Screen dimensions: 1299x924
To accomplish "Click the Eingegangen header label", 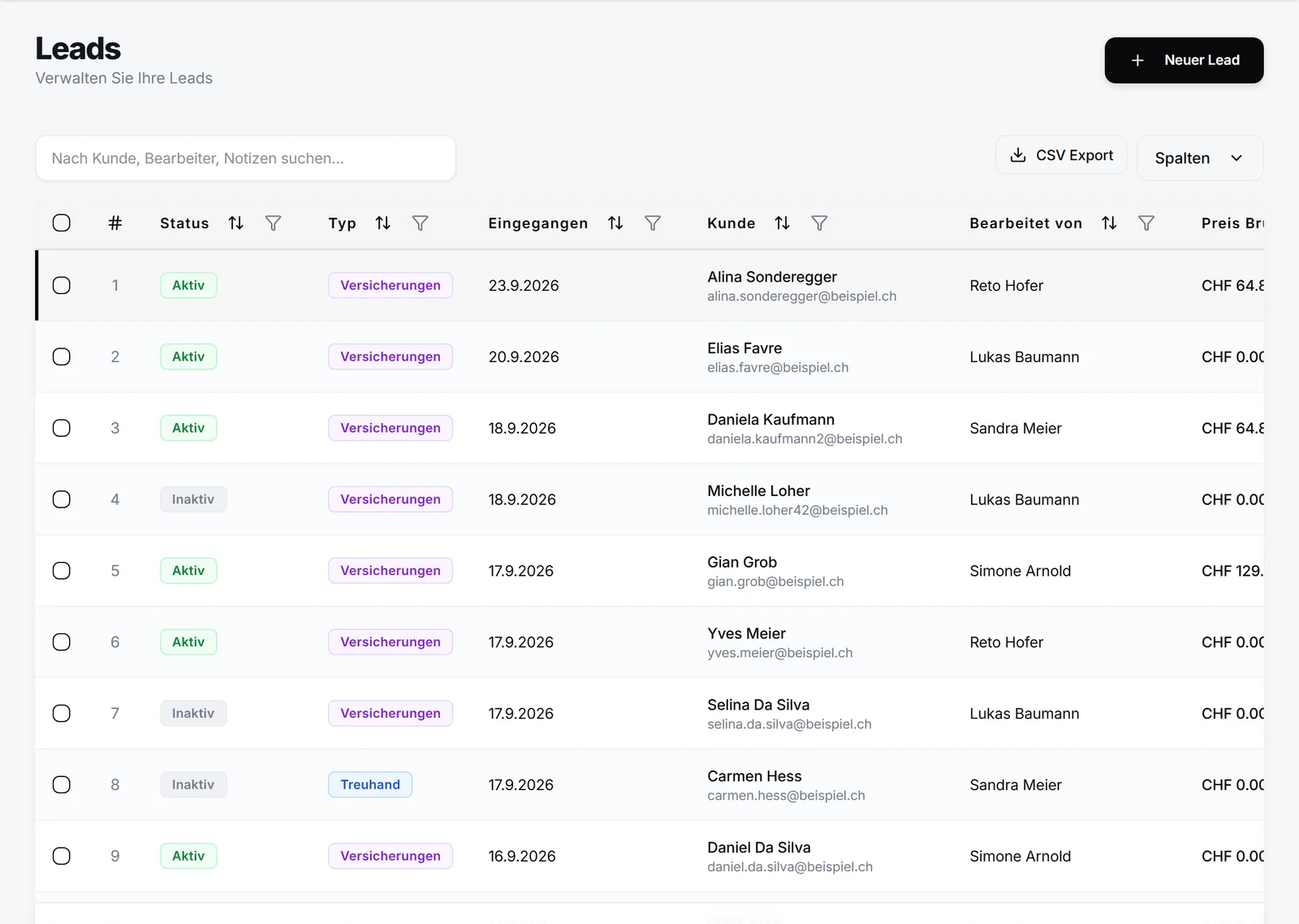I will point(538,224).
